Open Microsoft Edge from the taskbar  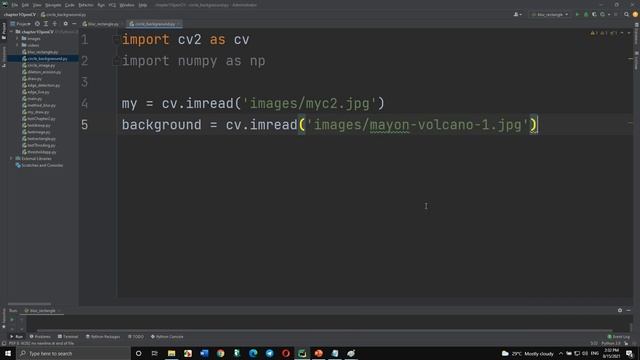[x=253, y=353]
